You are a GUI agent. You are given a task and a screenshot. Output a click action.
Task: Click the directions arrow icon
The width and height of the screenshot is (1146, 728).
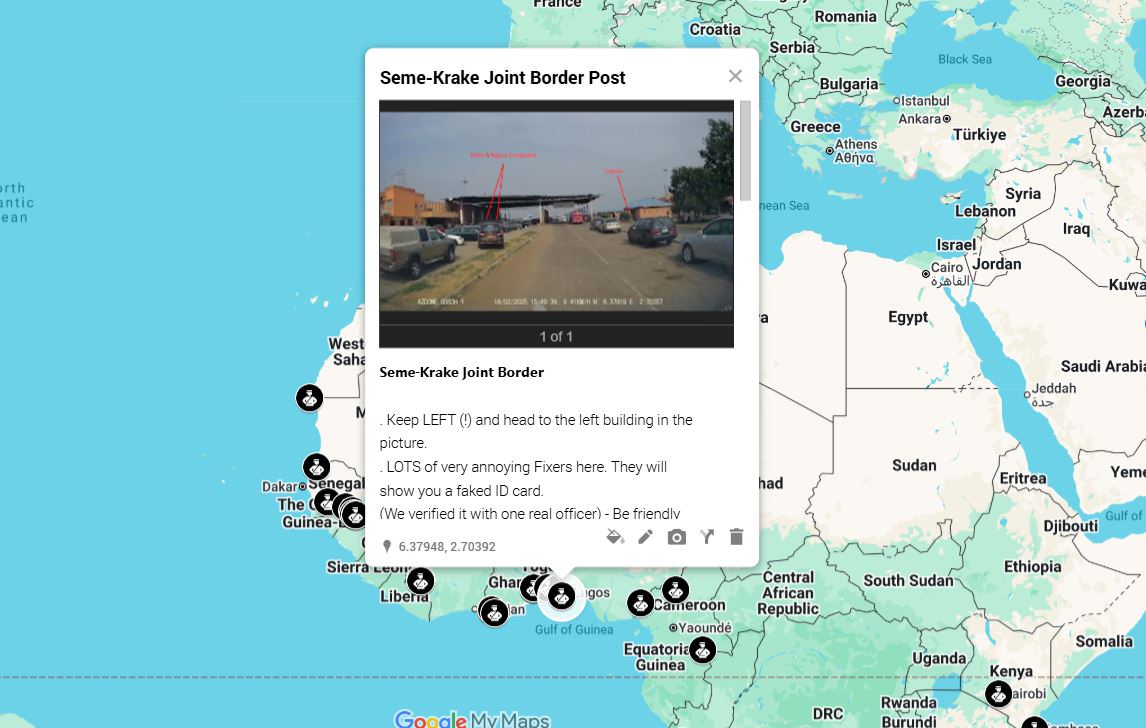point(707,537)
